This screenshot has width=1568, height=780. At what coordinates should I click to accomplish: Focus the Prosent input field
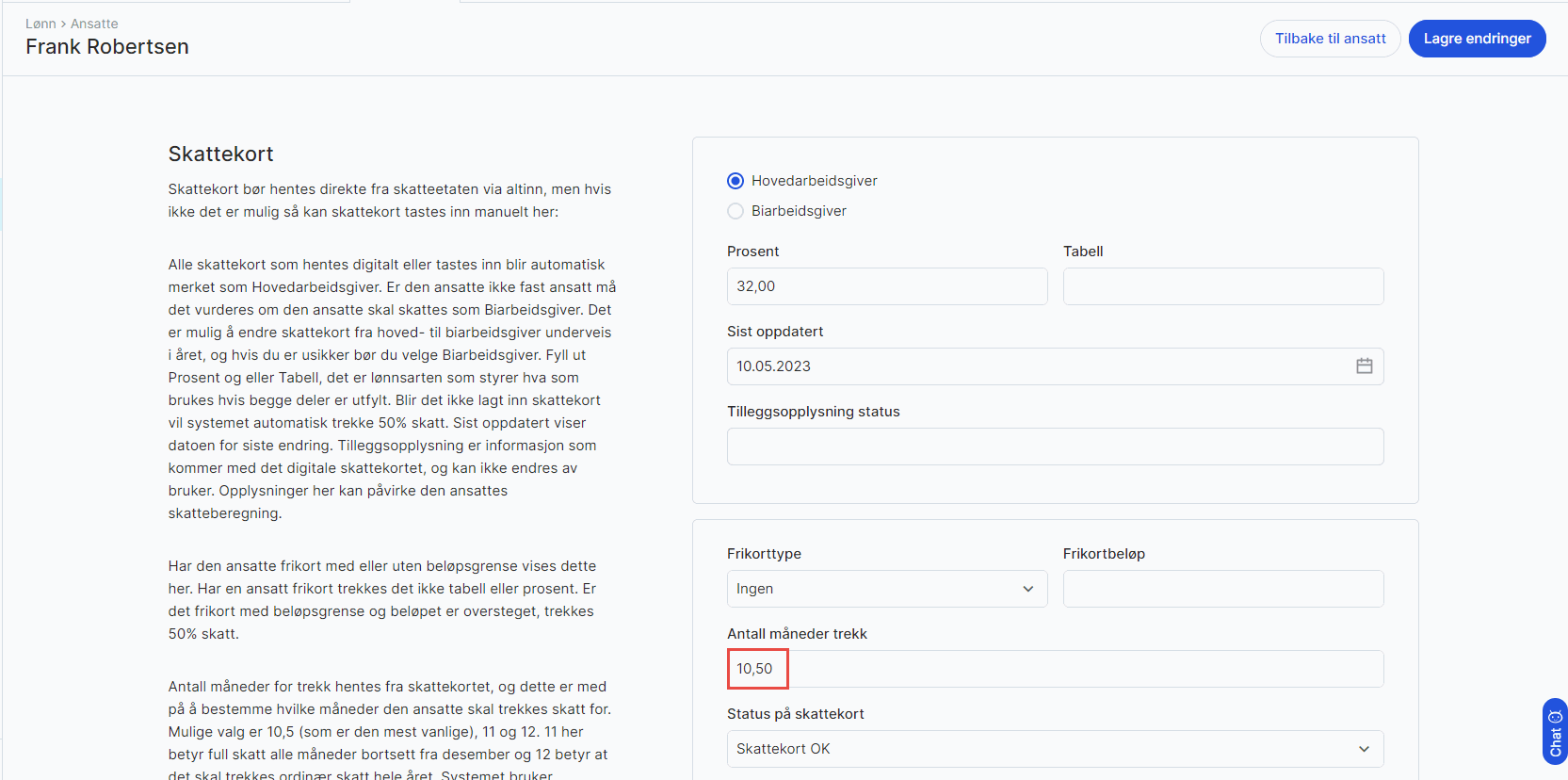tap(886, 286)
